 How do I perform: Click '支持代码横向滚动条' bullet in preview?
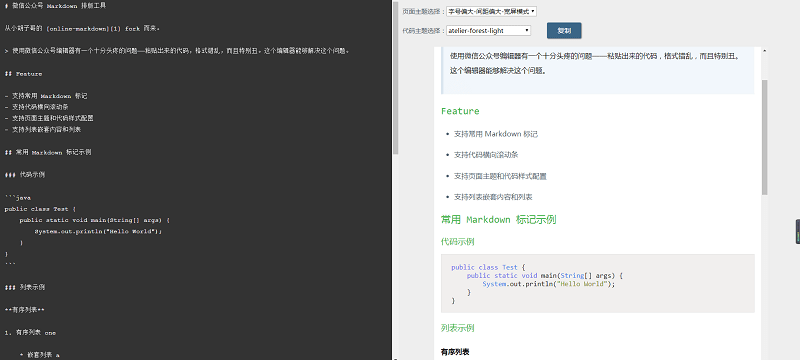(486, 155)
